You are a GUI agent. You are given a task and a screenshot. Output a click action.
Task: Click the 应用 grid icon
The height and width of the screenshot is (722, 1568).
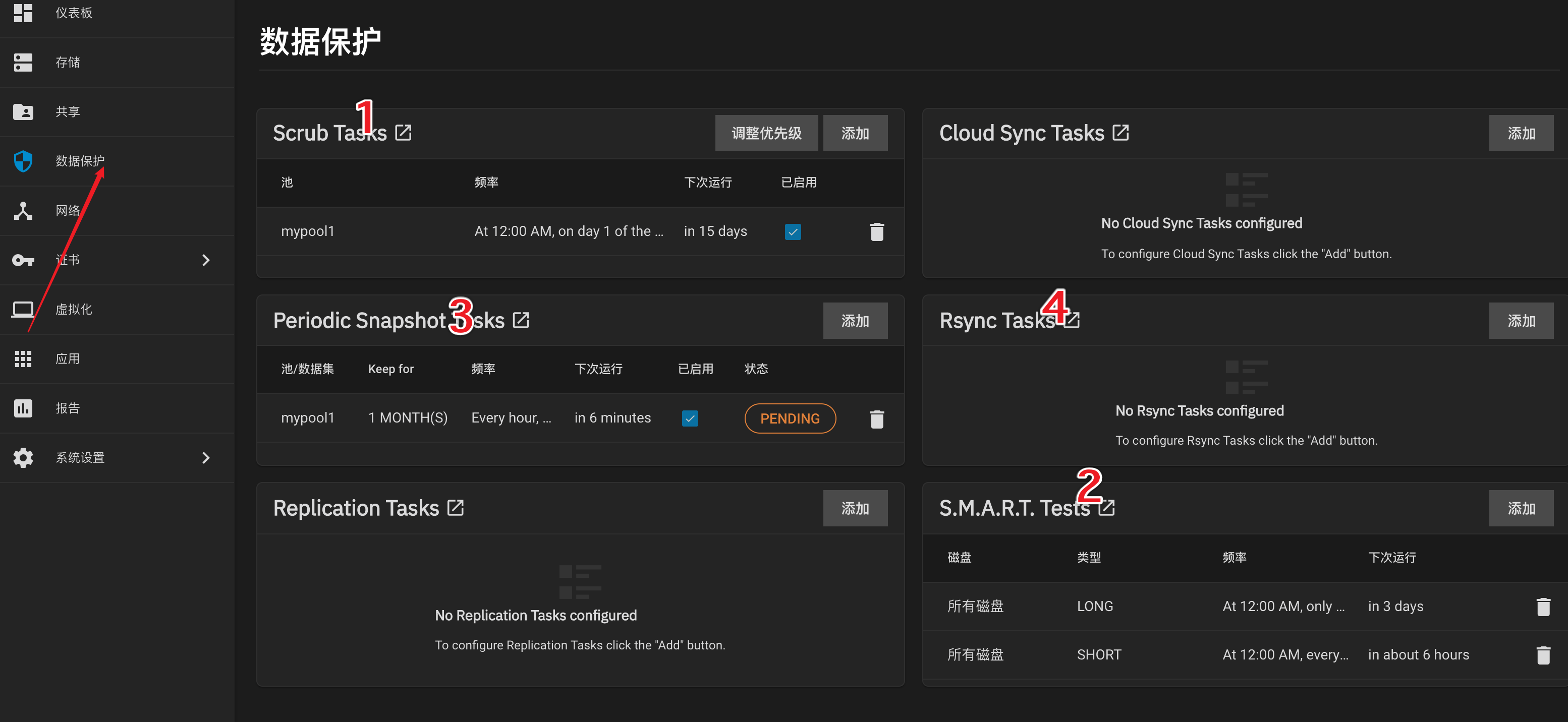[x=23, y=359]
